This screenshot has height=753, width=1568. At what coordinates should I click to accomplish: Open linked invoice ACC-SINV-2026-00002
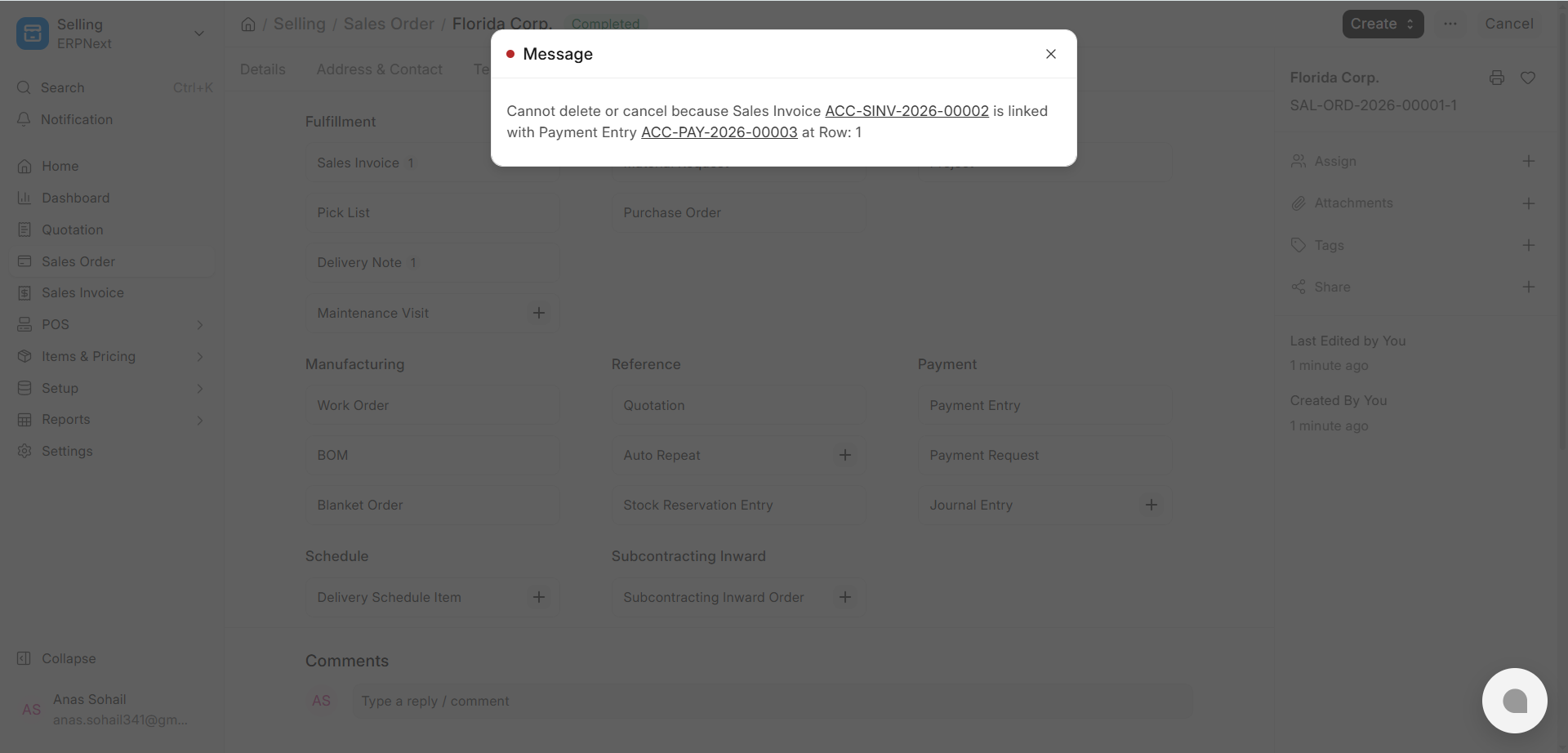906,111
